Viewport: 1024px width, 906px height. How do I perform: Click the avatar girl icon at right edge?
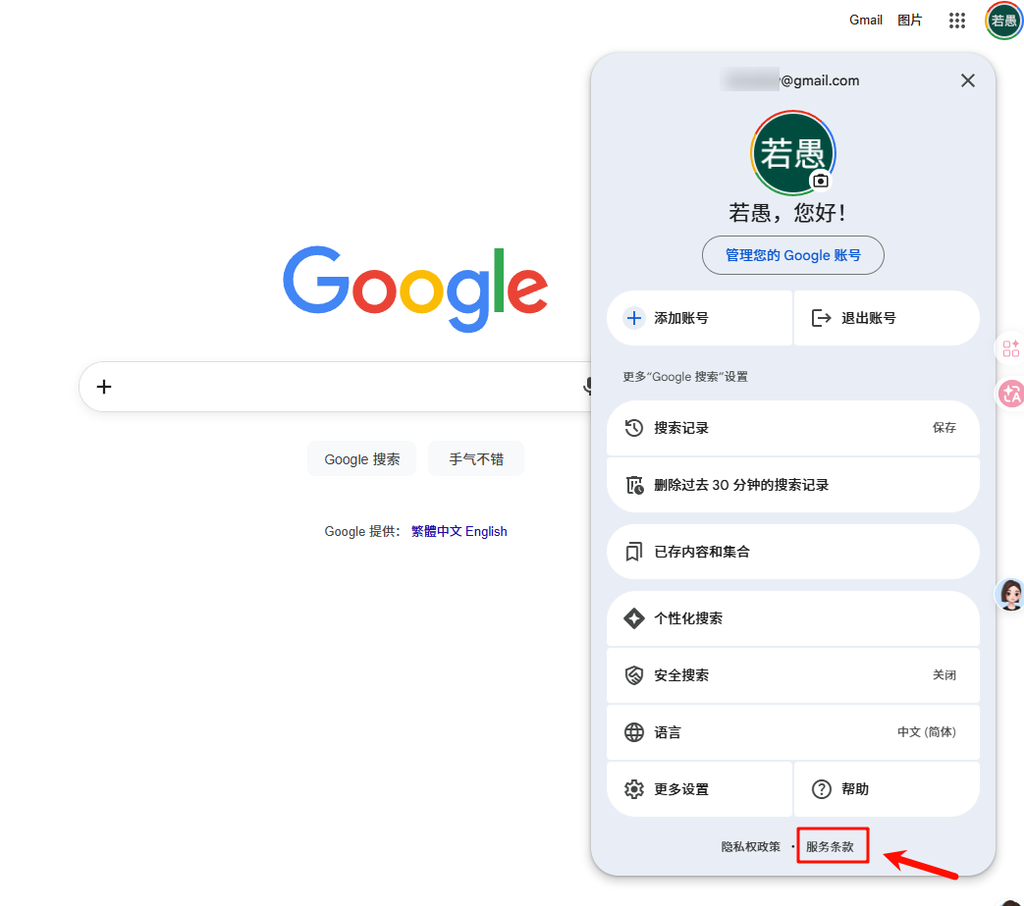1010,595
